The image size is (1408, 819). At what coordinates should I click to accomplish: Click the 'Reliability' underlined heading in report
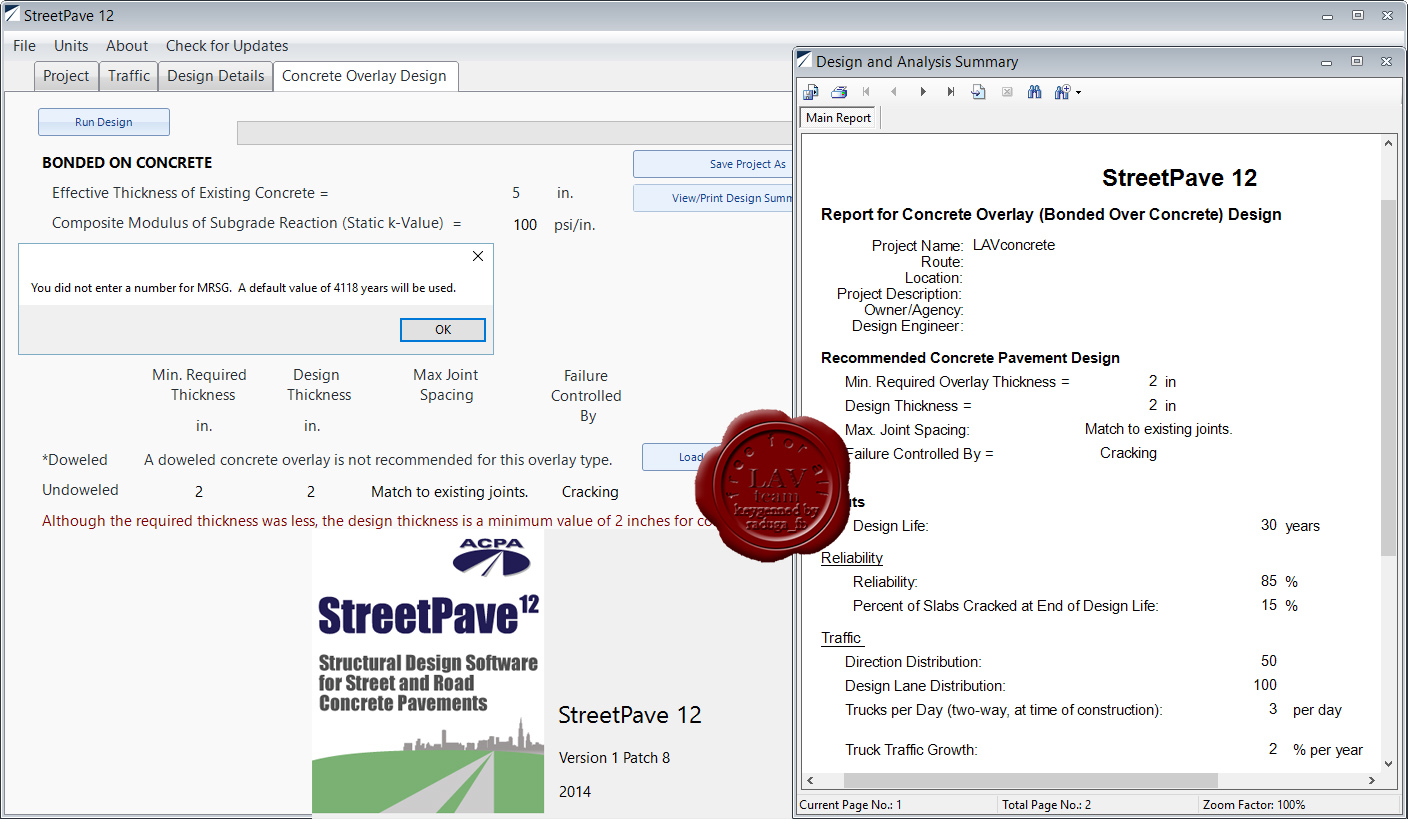point(852,558)
